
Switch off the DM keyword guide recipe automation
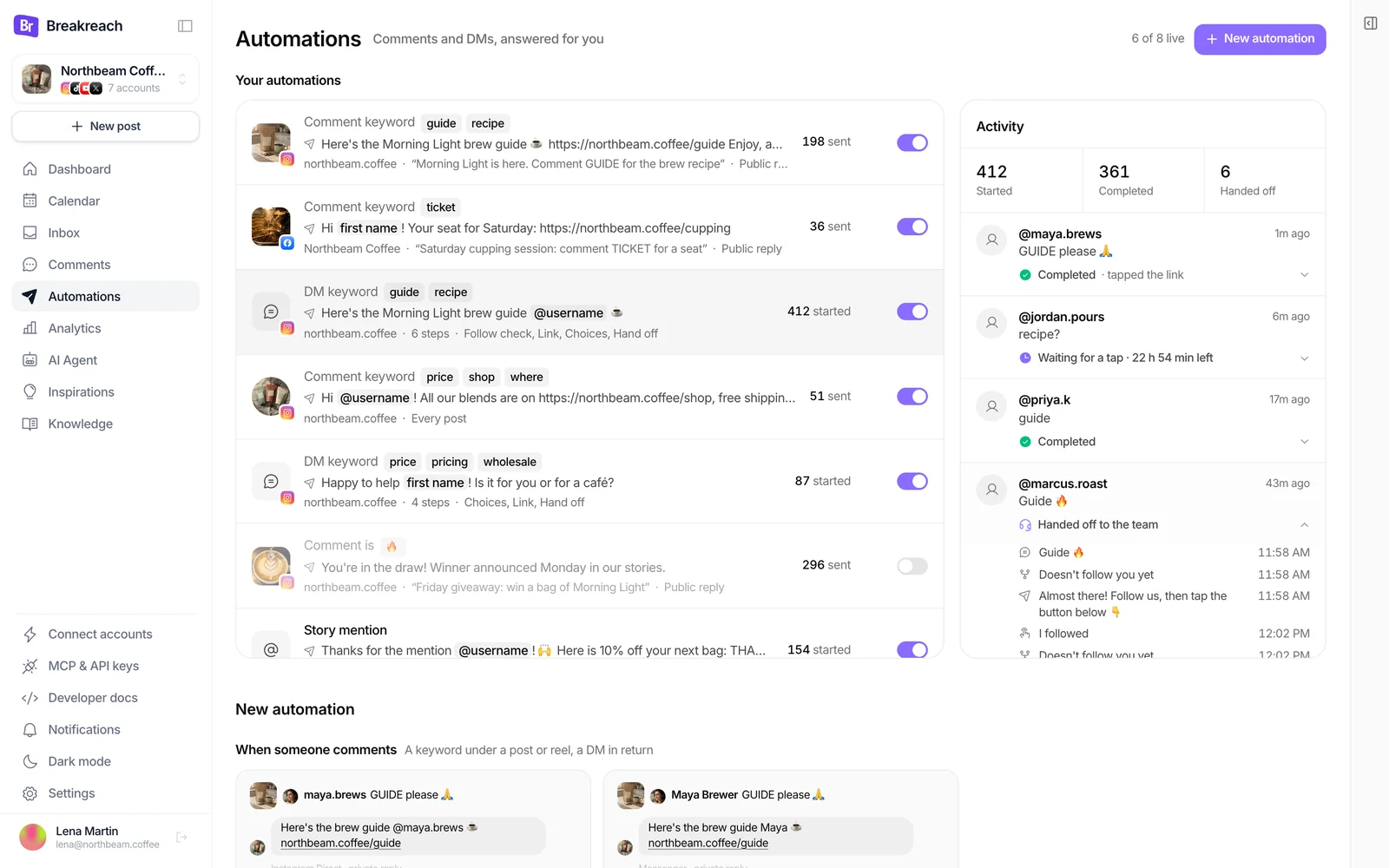[x=912, y=312]
